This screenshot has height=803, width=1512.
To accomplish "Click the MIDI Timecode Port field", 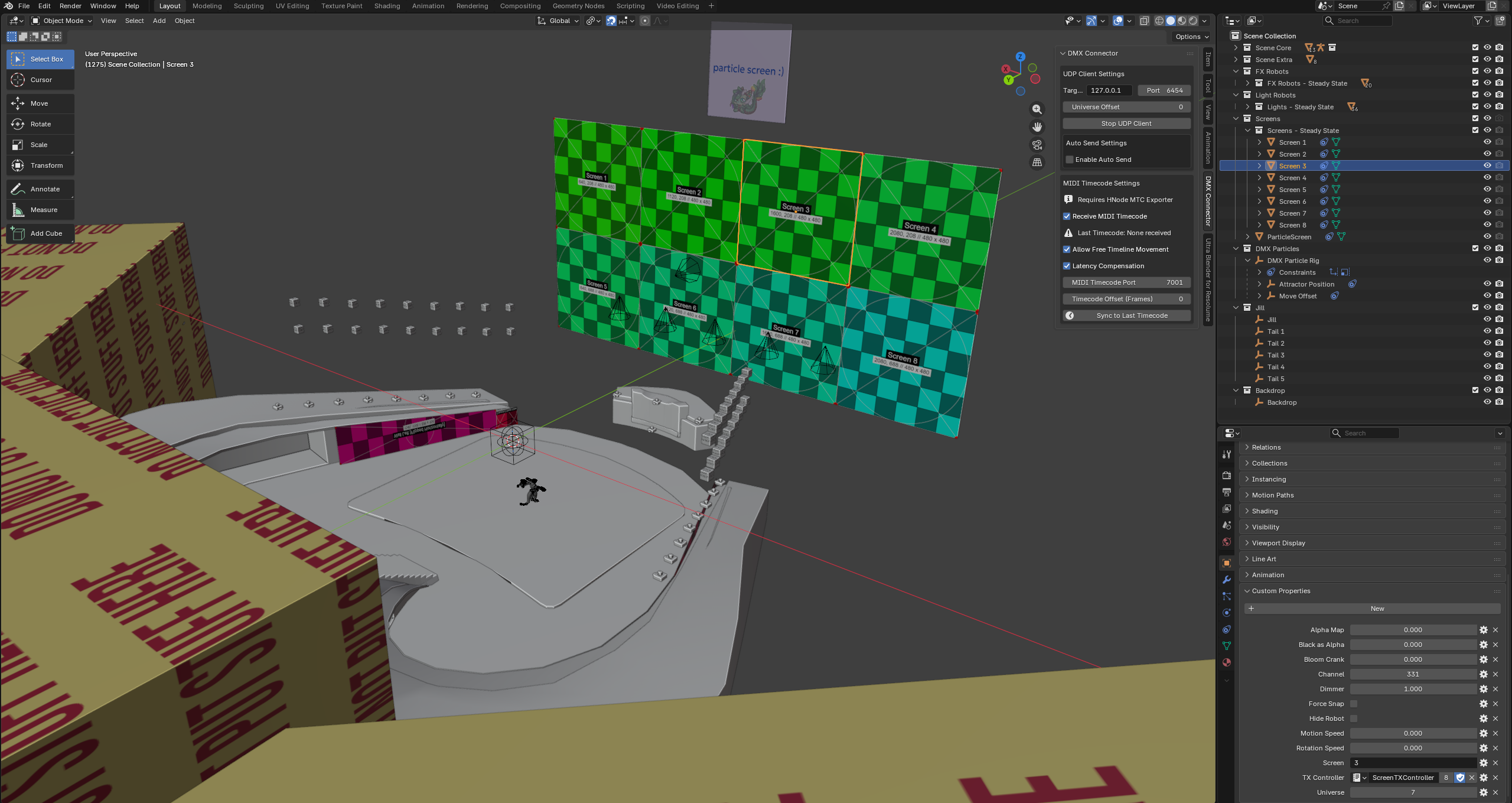I will click(1126, 282).
